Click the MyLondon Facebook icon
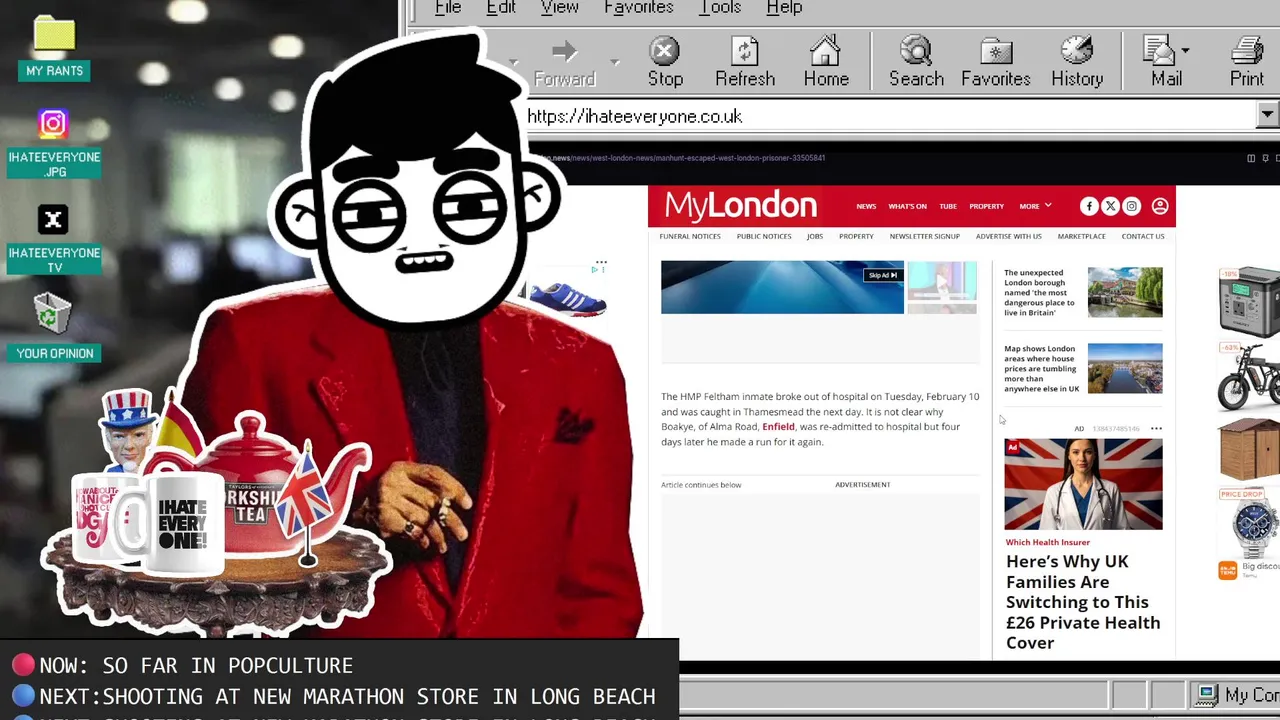The width and height of the screenshot is (1280, 720). [1089, 206]
